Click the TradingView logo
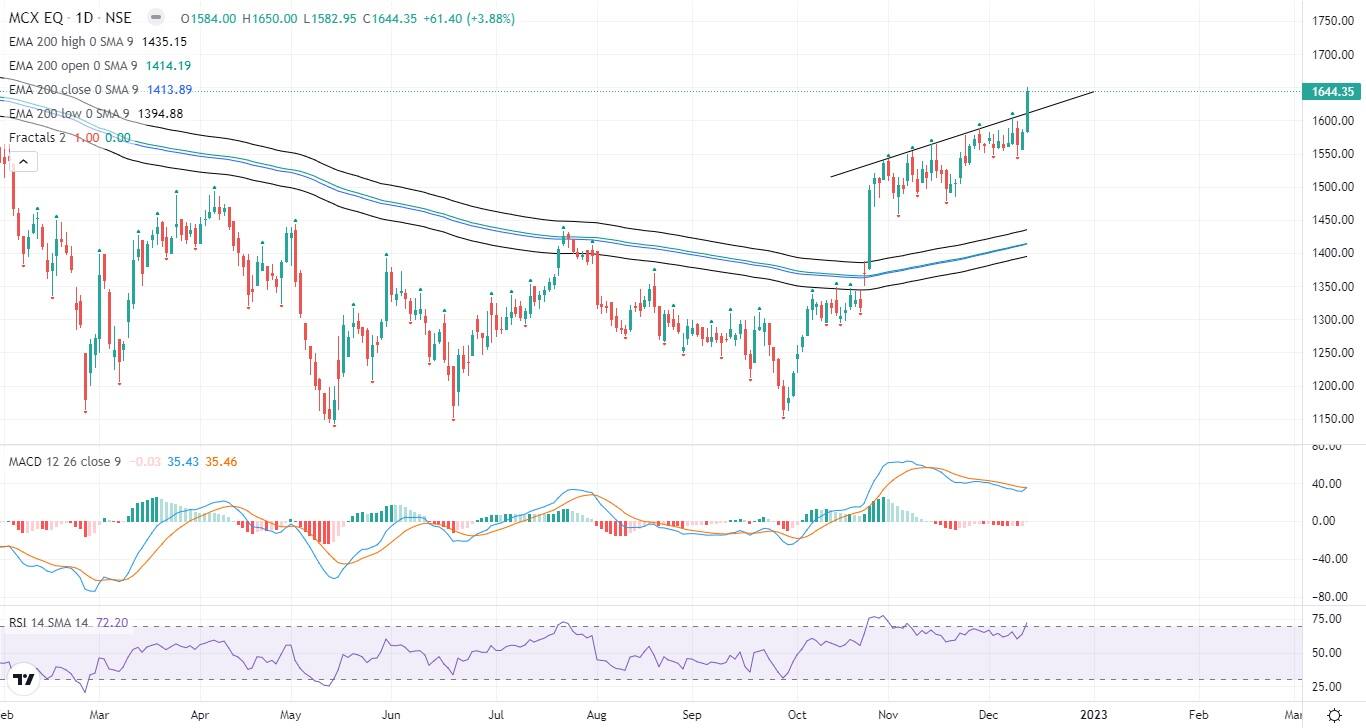Image resolution: width=1366 pixels, height=728 pixels. coord(25,680)
